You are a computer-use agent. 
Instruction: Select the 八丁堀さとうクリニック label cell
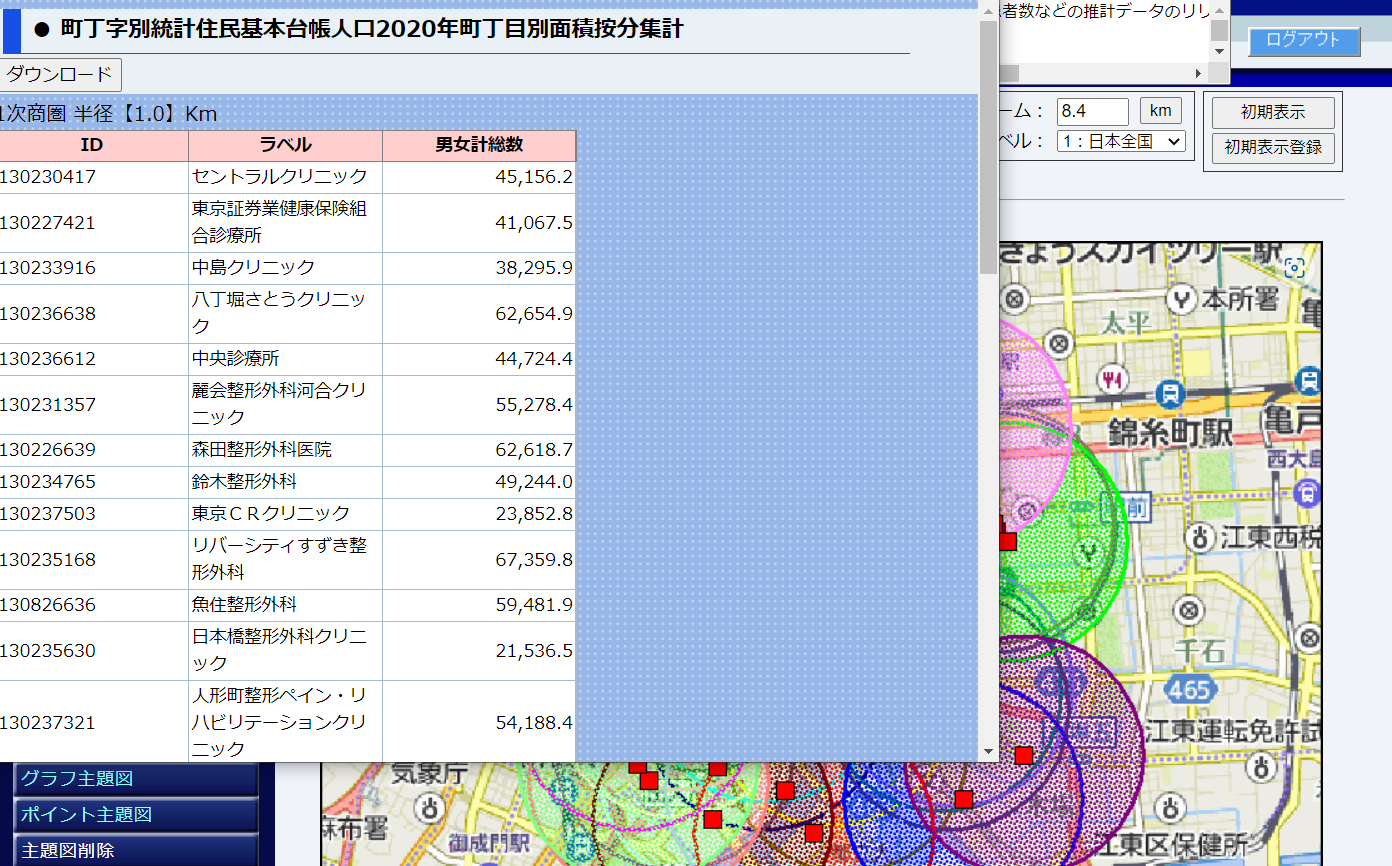285,314
